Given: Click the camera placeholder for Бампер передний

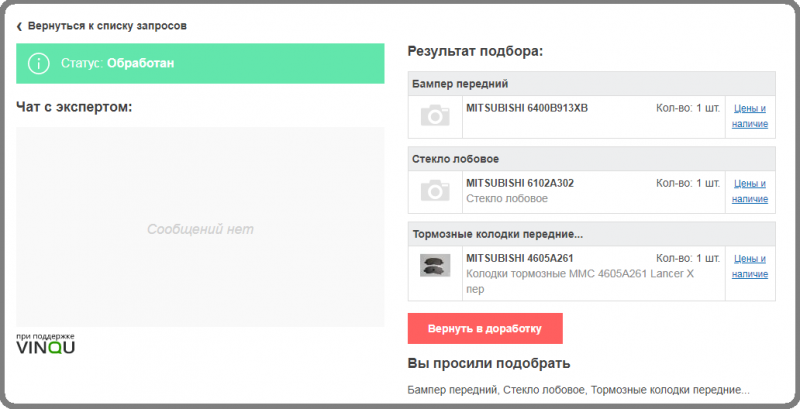Looking at the screenshot, I should tap(435, 116).
